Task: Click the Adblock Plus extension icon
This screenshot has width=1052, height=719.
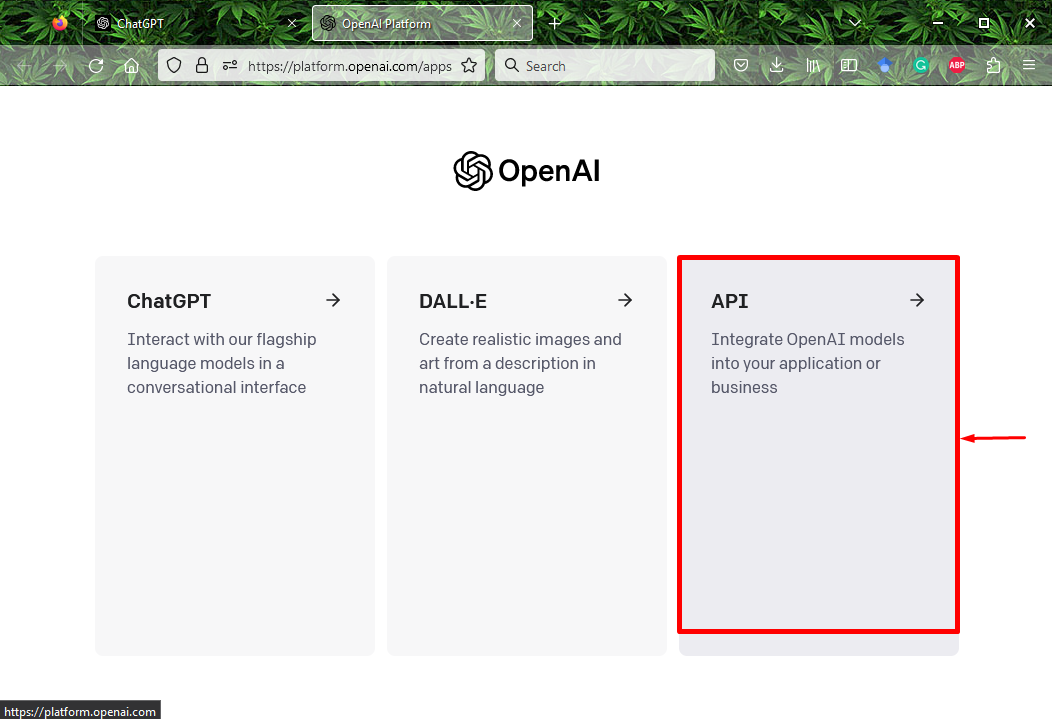Action: pos(957,66)
